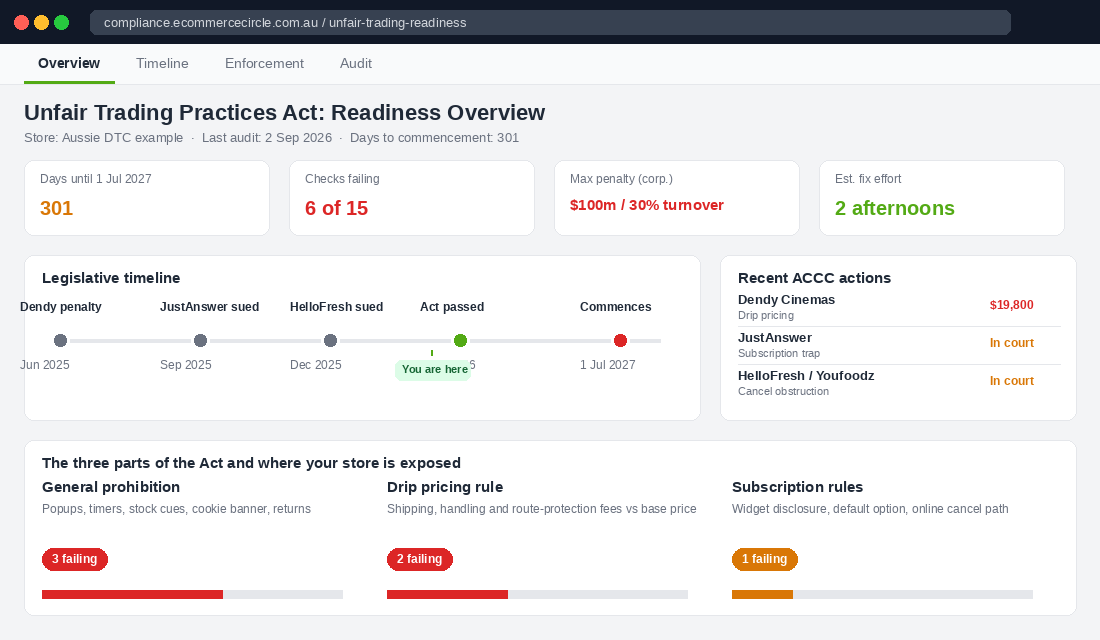Click the 'Drip pricing' subtitle under Dendy Cinemas
Viewport: 1100px width, 640px height.
[x=766, y=316]
